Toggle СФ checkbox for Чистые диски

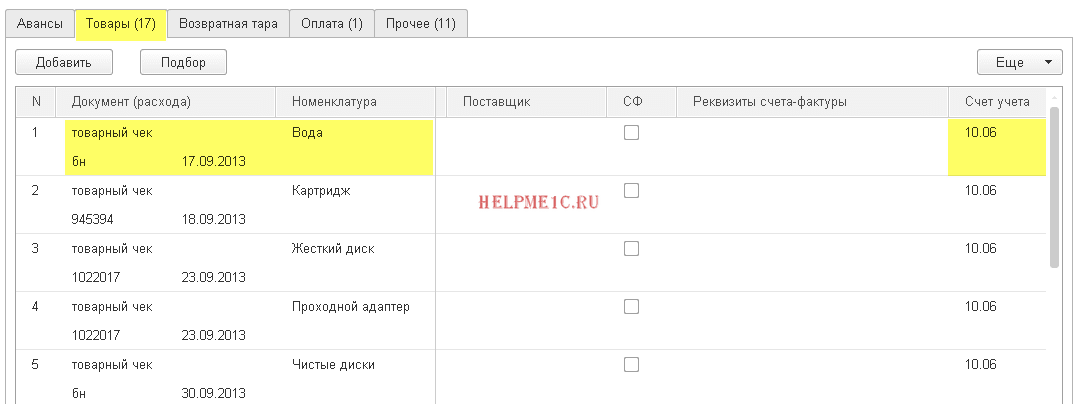click(631, 365)
